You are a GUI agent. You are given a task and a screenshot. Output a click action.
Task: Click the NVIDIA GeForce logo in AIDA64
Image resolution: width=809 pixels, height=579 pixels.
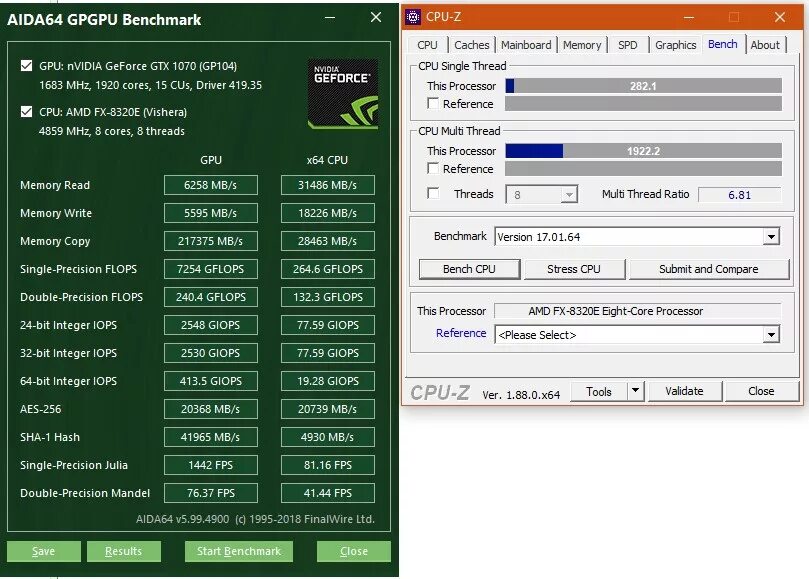coord(343,94)
